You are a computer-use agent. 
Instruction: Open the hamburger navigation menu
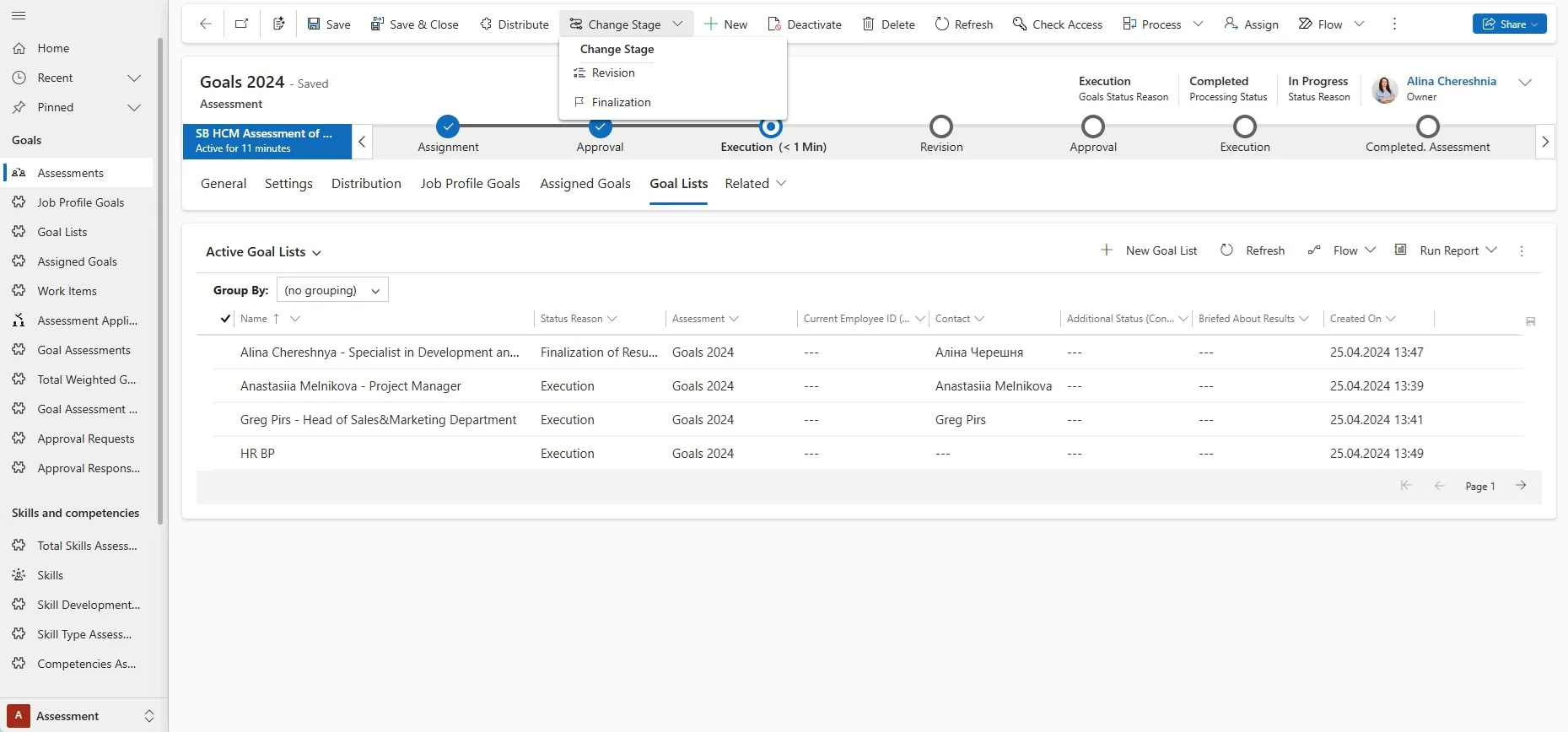pos(19,16)
